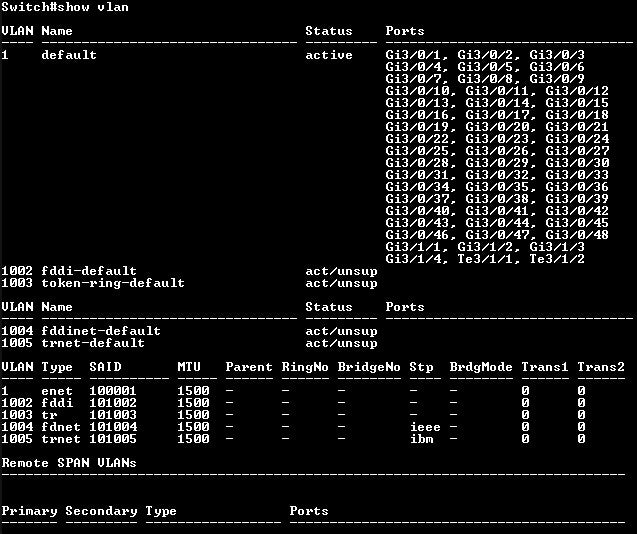Click port Gi3/0/24 entry

pos(577,139)
